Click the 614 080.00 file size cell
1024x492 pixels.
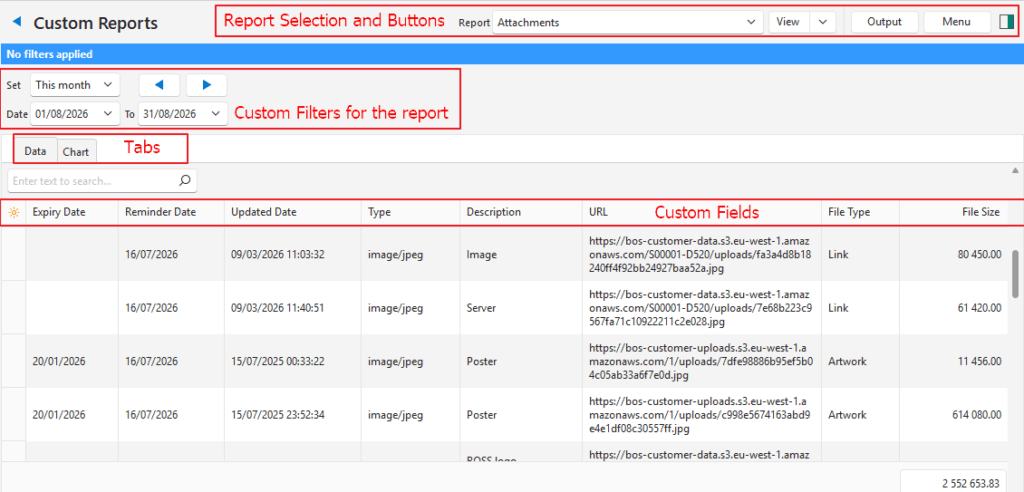(x=953, y=415)
